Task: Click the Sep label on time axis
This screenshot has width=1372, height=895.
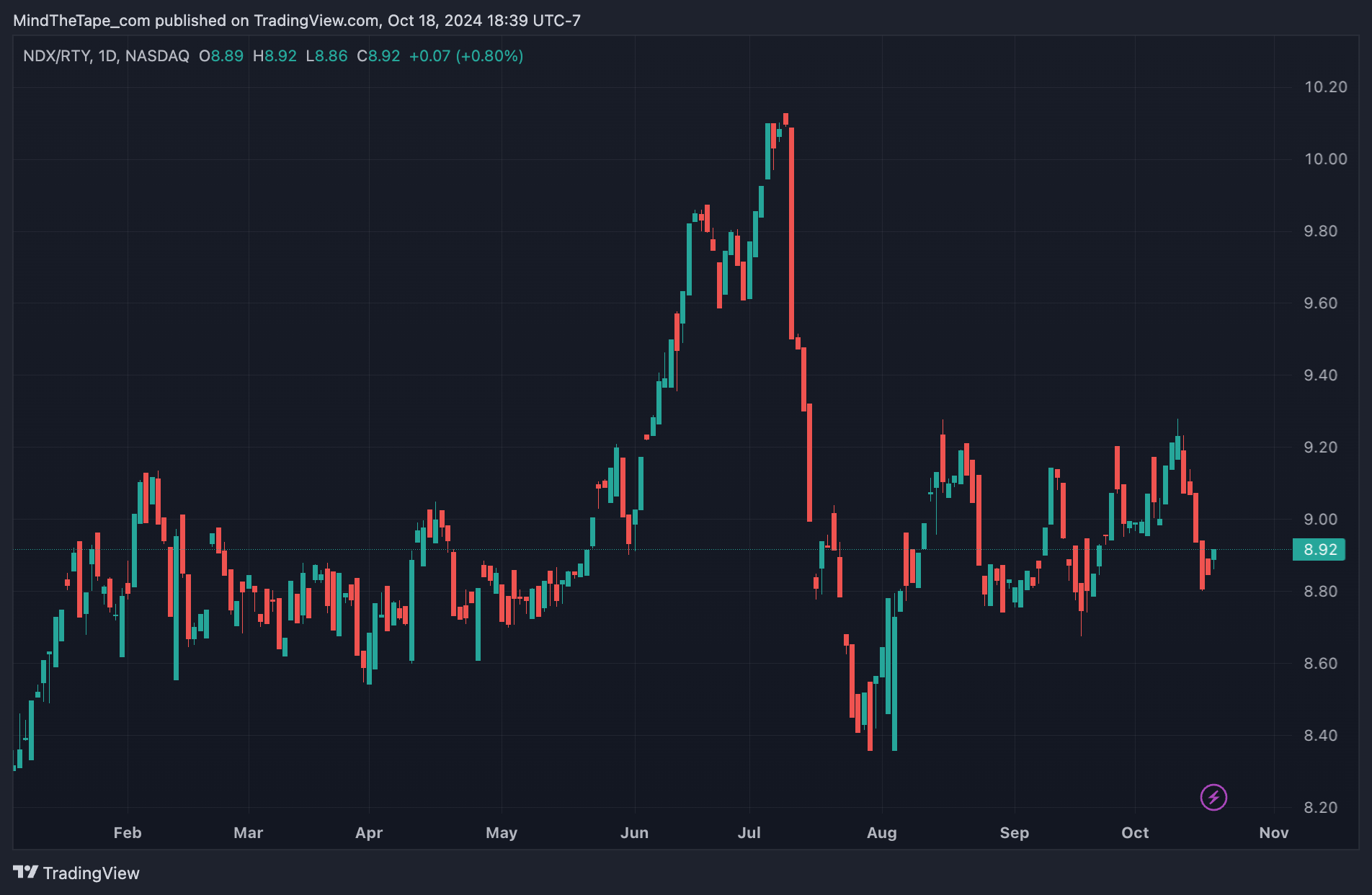Action: coord(1015,833)
